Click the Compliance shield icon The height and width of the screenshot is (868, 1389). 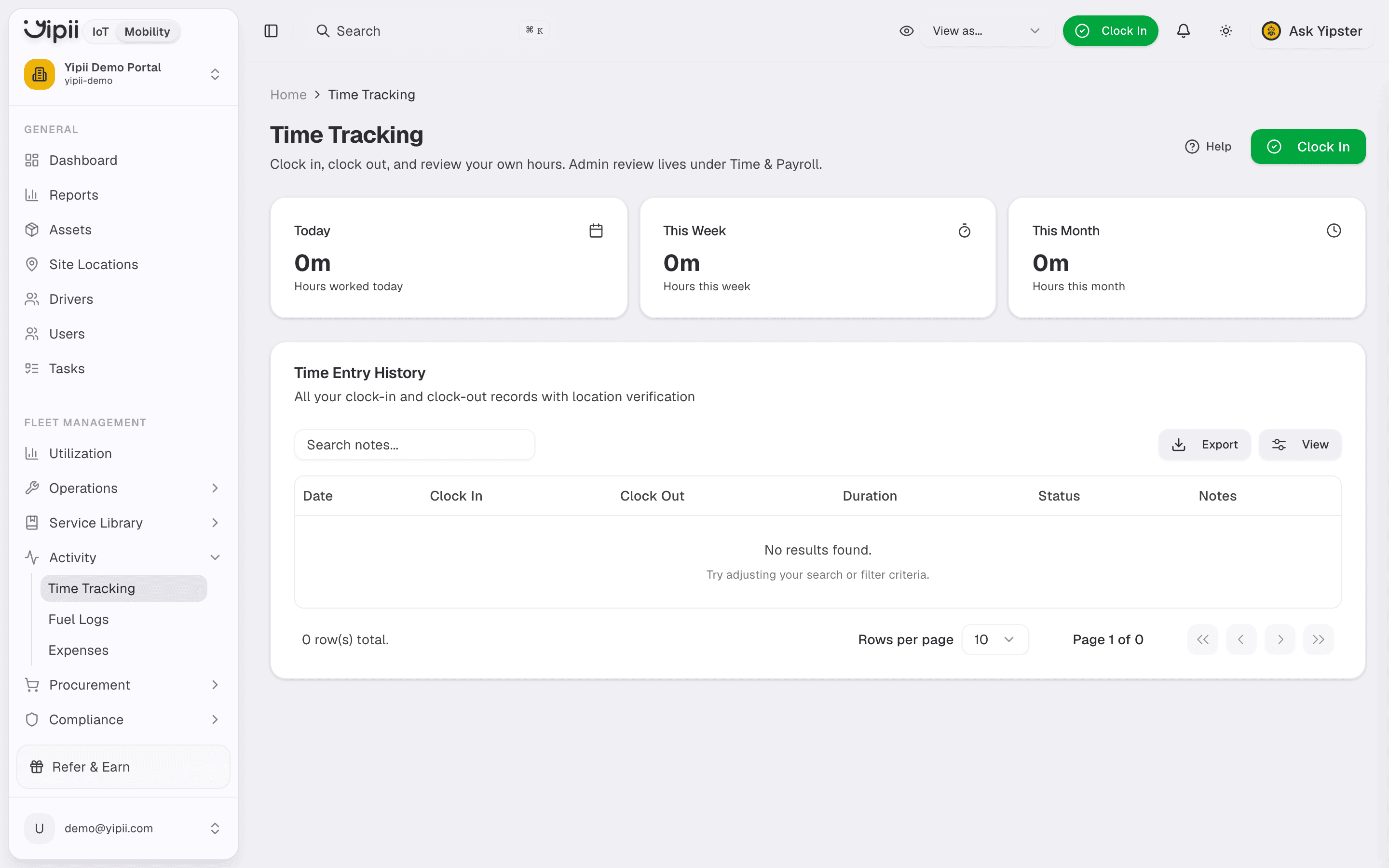tap(32, 719)
